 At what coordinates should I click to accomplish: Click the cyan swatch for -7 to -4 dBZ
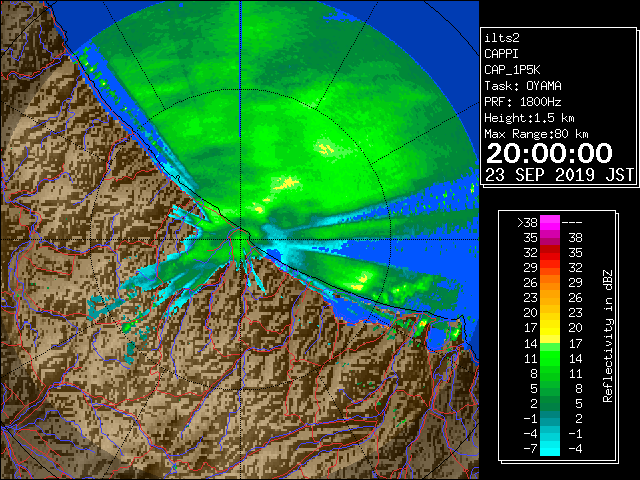pyautogui.click(x=550, y=448)
